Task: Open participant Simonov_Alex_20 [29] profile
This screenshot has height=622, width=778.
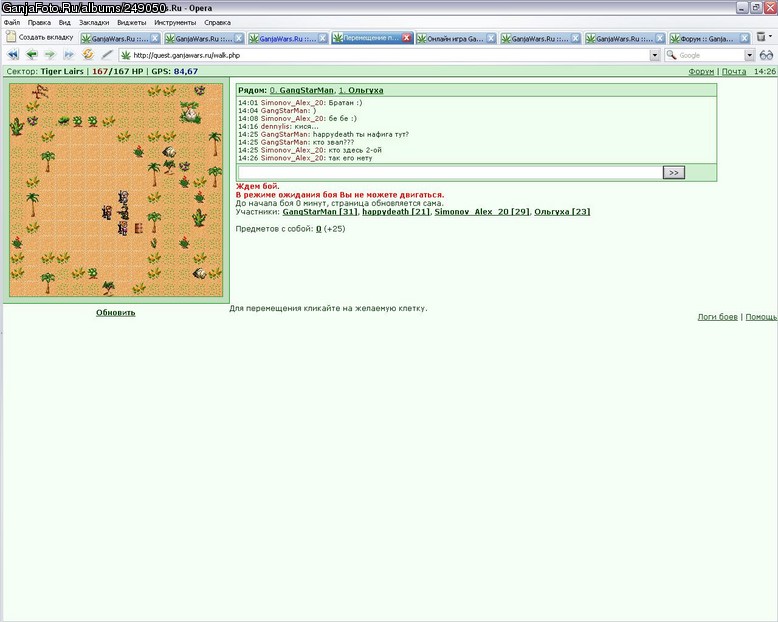Action: click(482, 212)
